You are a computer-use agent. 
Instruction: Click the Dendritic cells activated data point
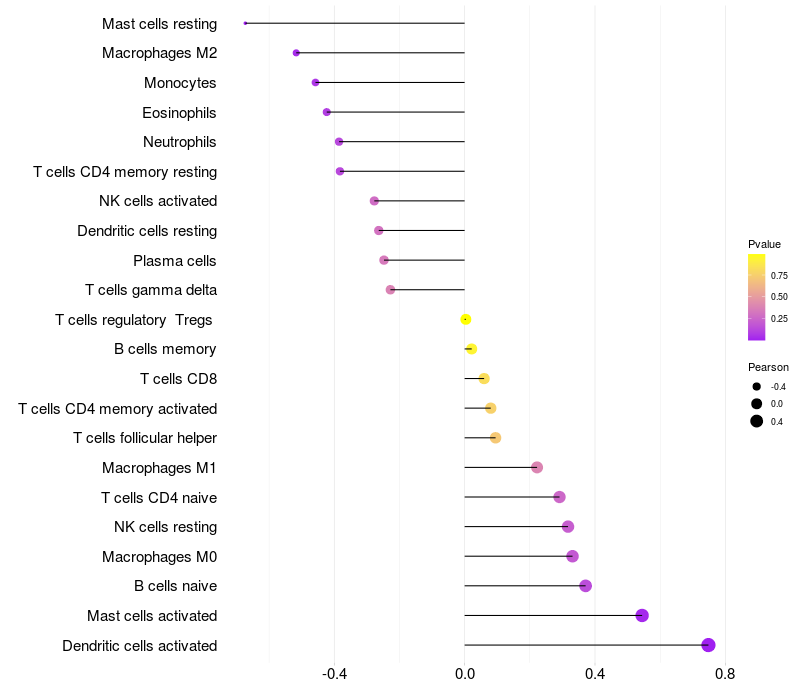coord(709,645)
